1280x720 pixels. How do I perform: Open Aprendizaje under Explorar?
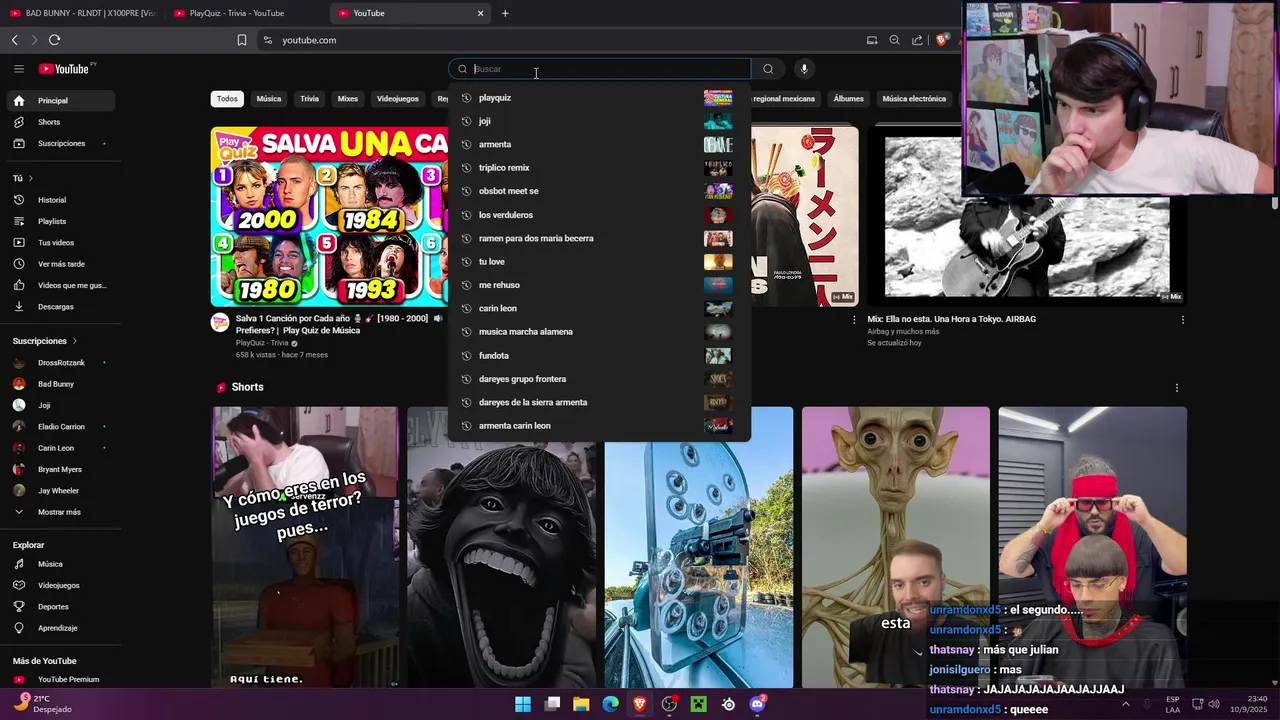tap(59, 628)
